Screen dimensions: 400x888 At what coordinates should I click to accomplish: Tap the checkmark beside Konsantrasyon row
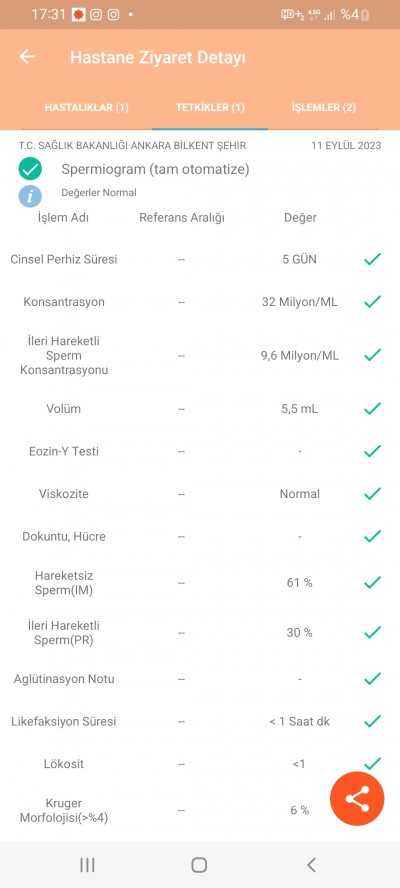click(372, 302)
